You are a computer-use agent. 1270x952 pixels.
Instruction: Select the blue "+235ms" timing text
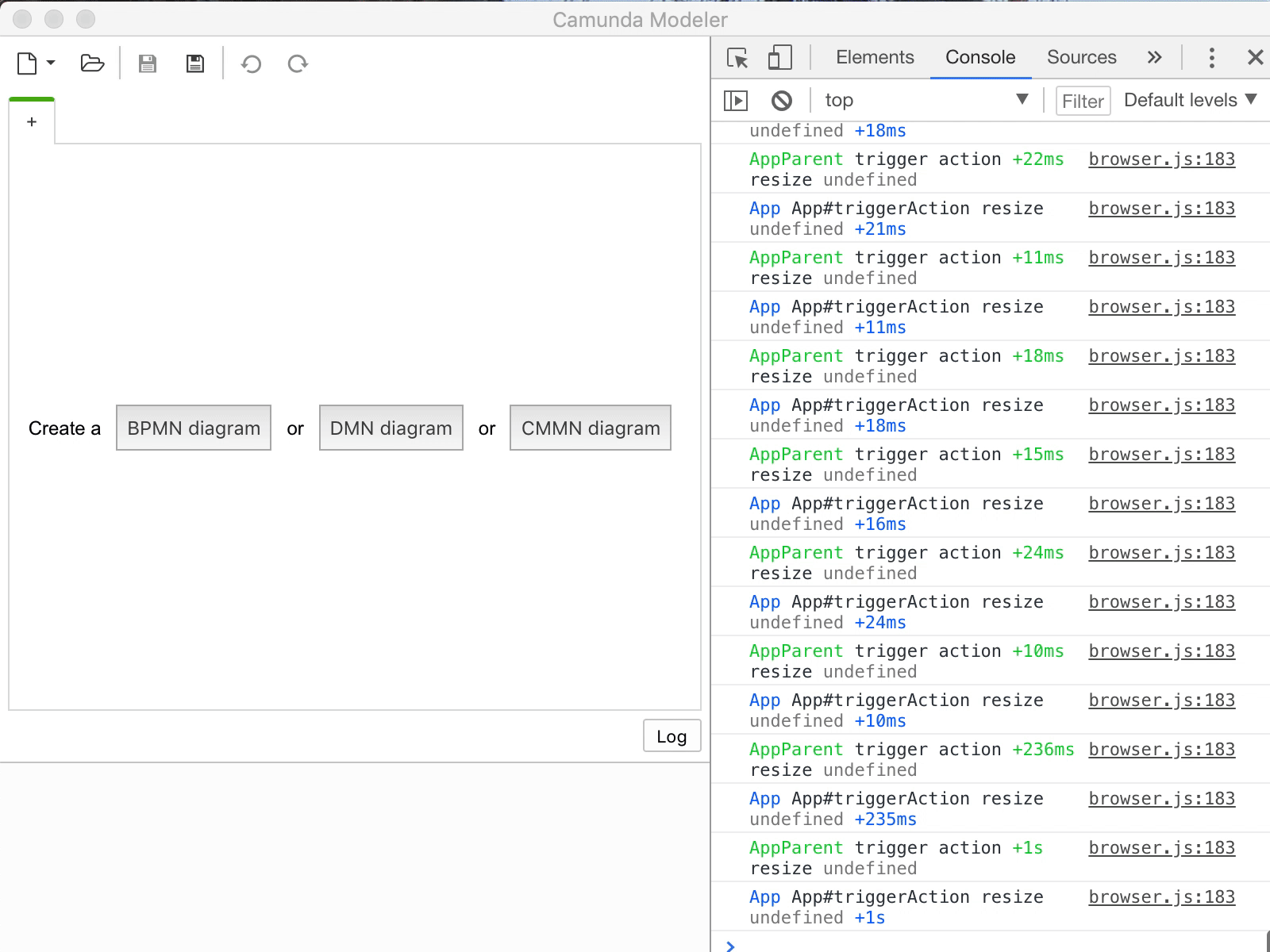(886, 819)
